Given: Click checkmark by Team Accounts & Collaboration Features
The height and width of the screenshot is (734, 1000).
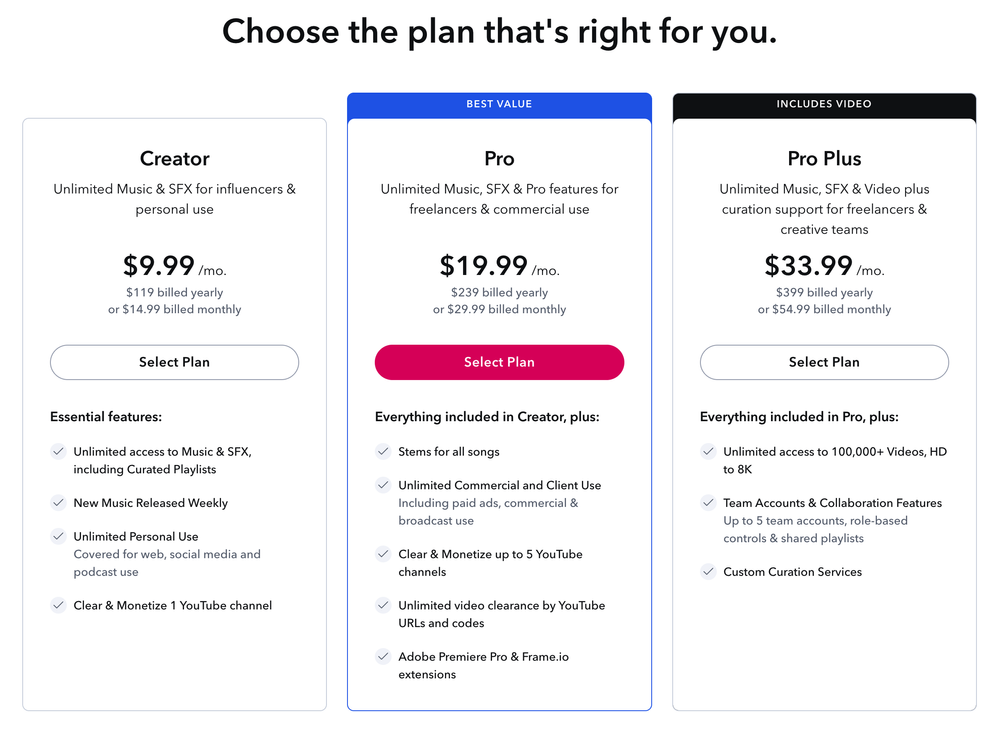Looking at the screenshot, I should click(708, 503).
